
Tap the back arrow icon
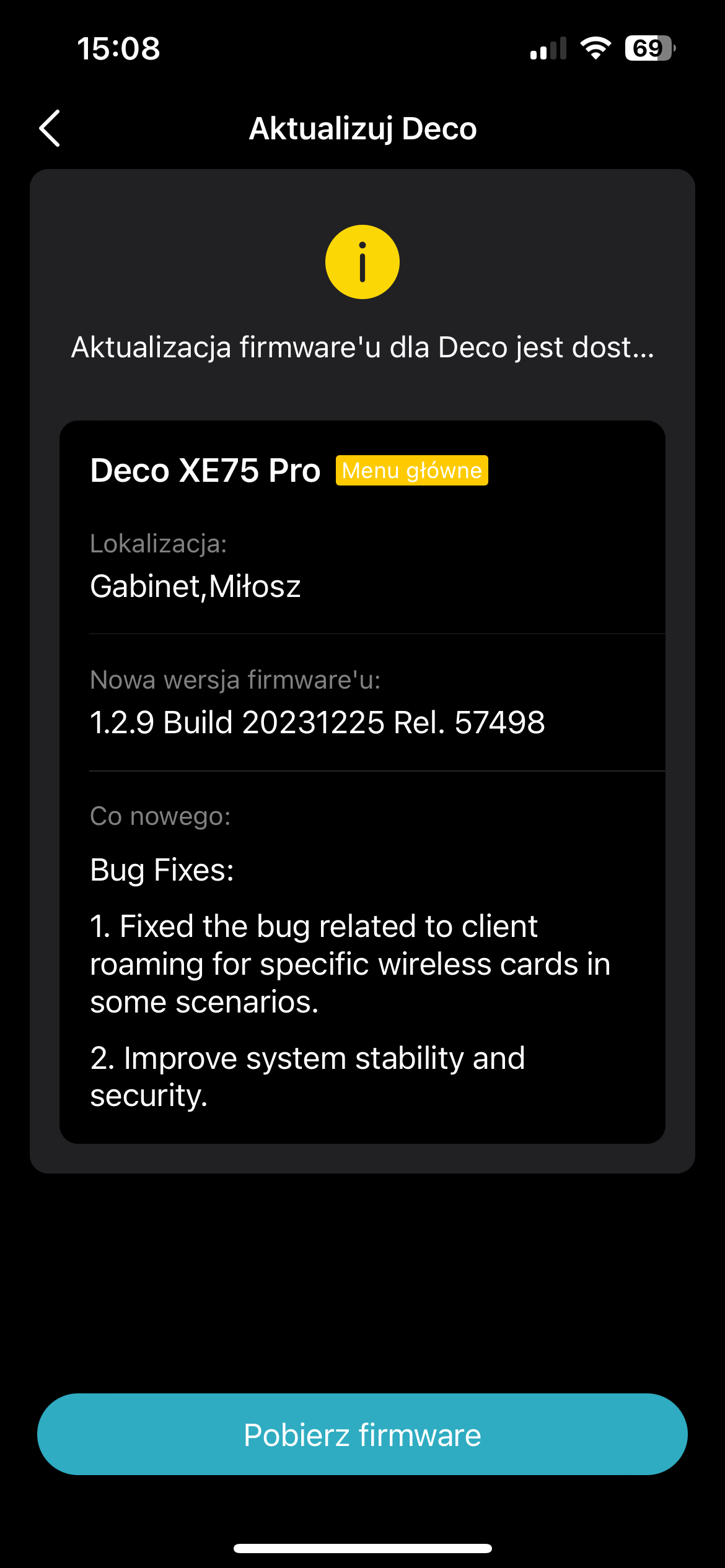pyautogui.click(x=50, y=128)
